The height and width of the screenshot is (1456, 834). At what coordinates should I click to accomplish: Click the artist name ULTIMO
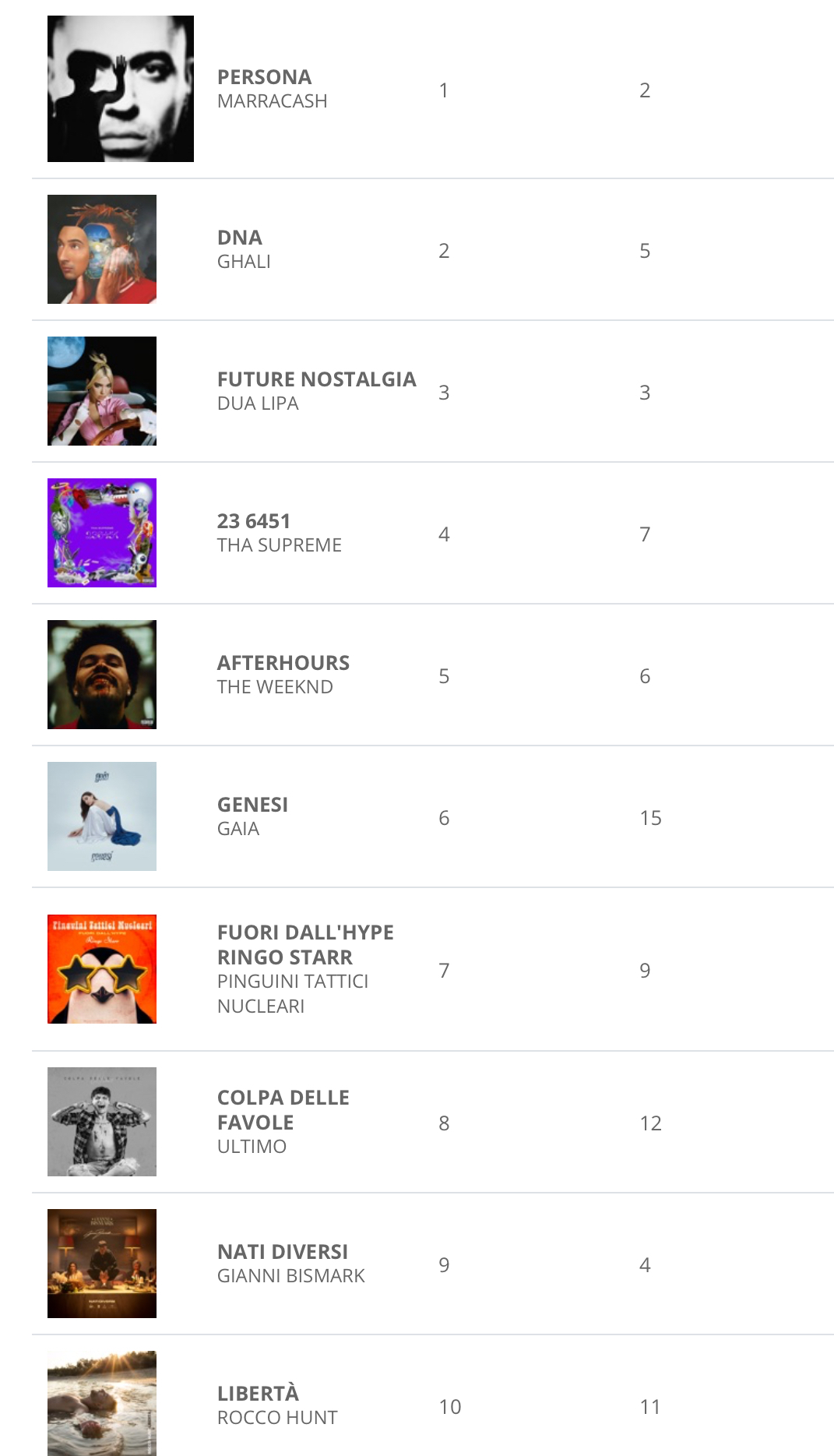252,1147
